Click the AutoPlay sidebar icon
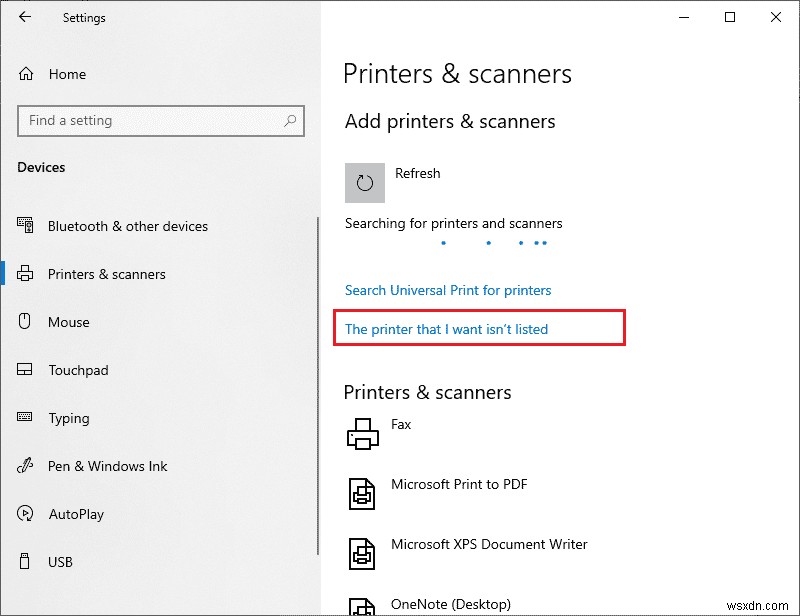This screenshot has width=800, height=616. pos(24,514)
